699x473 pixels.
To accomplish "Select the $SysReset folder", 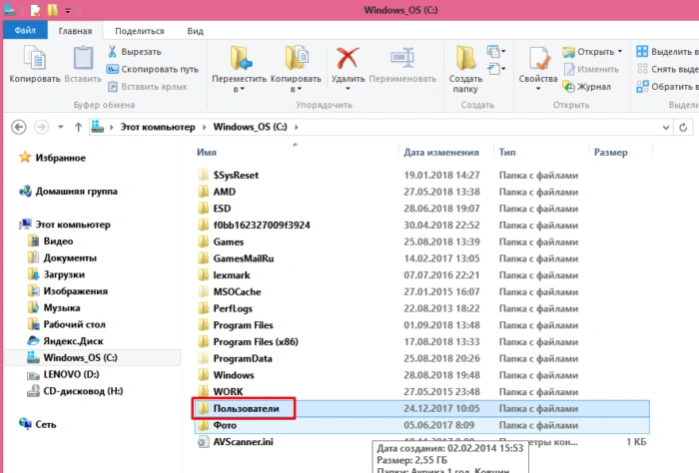I will coord(422,175).
